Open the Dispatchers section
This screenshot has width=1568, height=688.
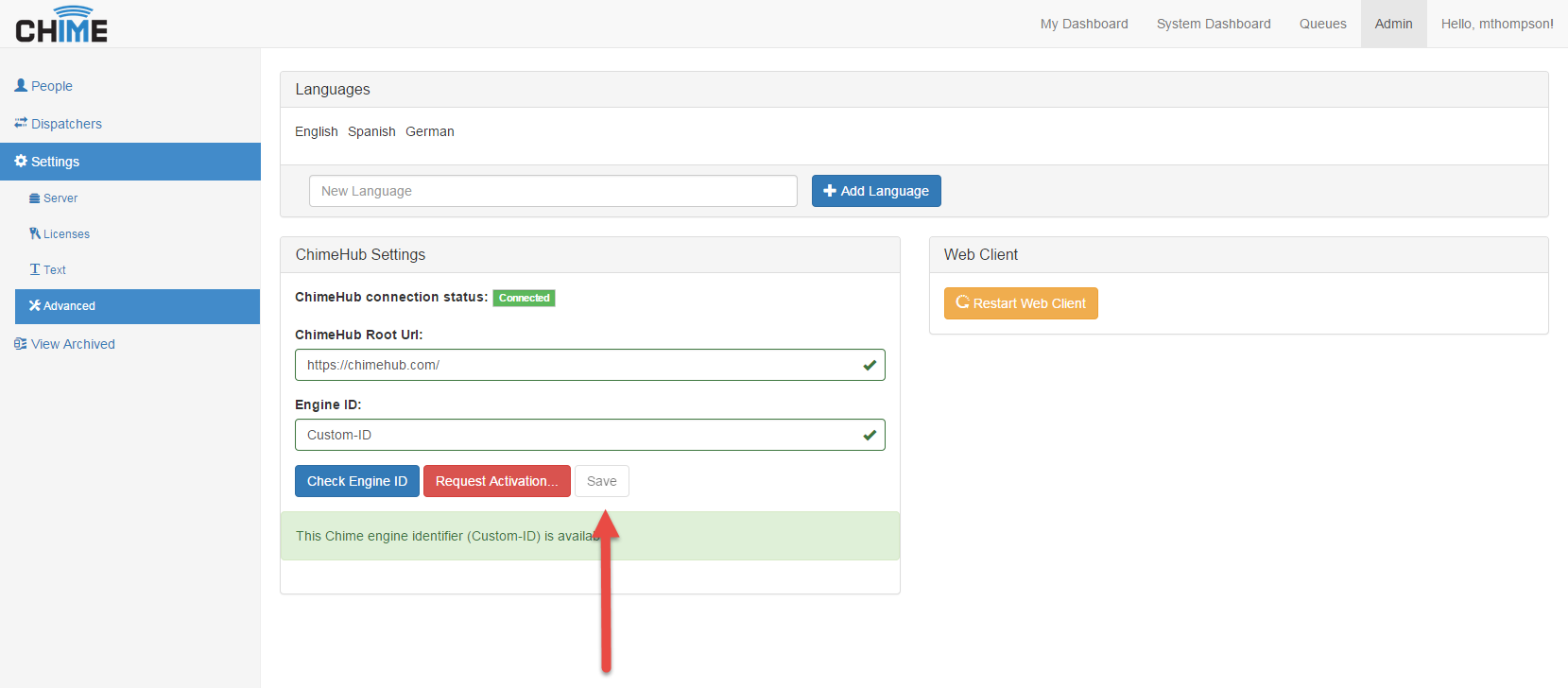(130, 124)
